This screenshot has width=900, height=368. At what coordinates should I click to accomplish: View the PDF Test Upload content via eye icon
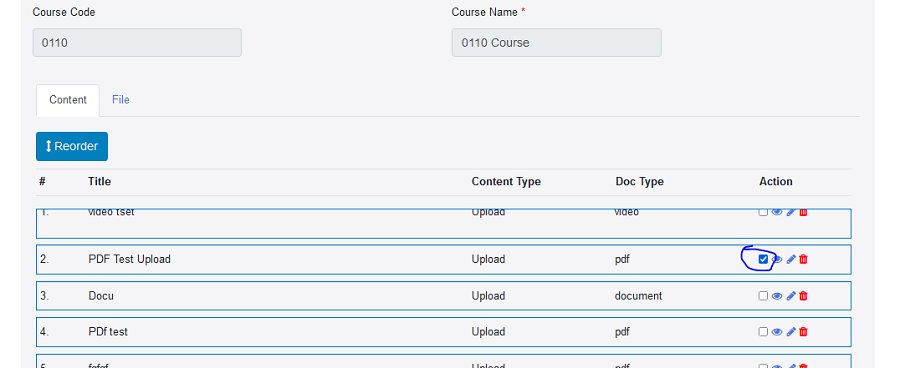[777, 259]
